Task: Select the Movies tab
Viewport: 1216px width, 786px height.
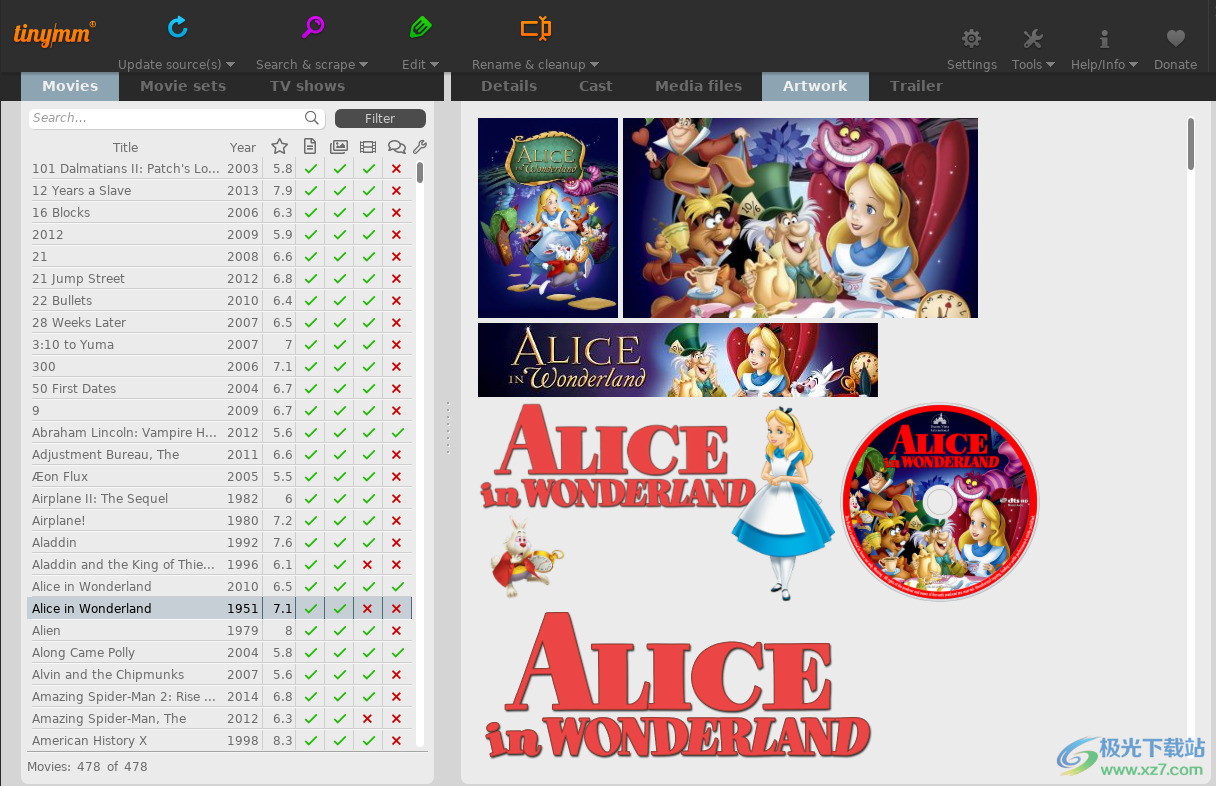Action: 70,86
